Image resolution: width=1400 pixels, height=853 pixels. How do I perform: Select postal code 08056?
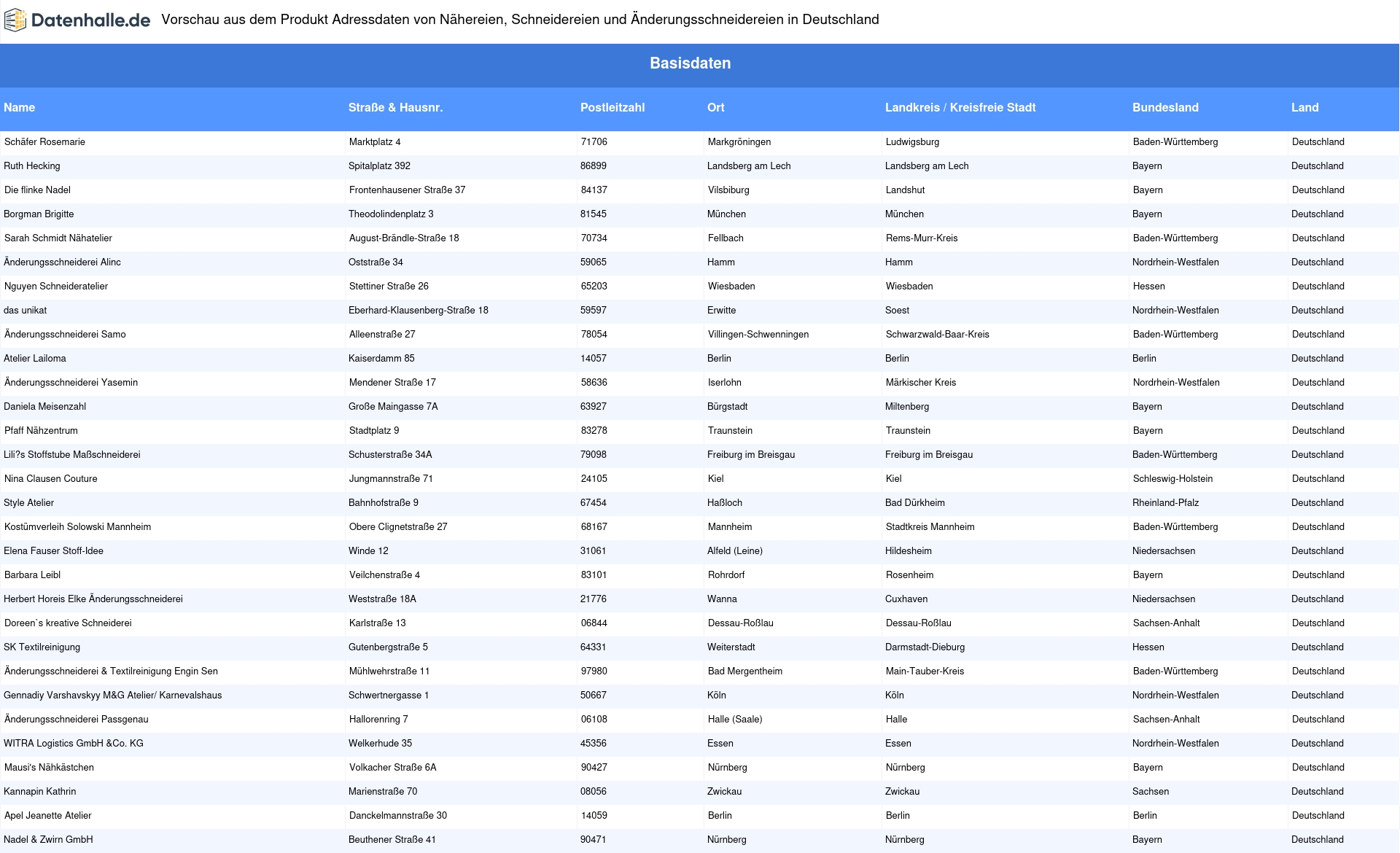[594, 792]
